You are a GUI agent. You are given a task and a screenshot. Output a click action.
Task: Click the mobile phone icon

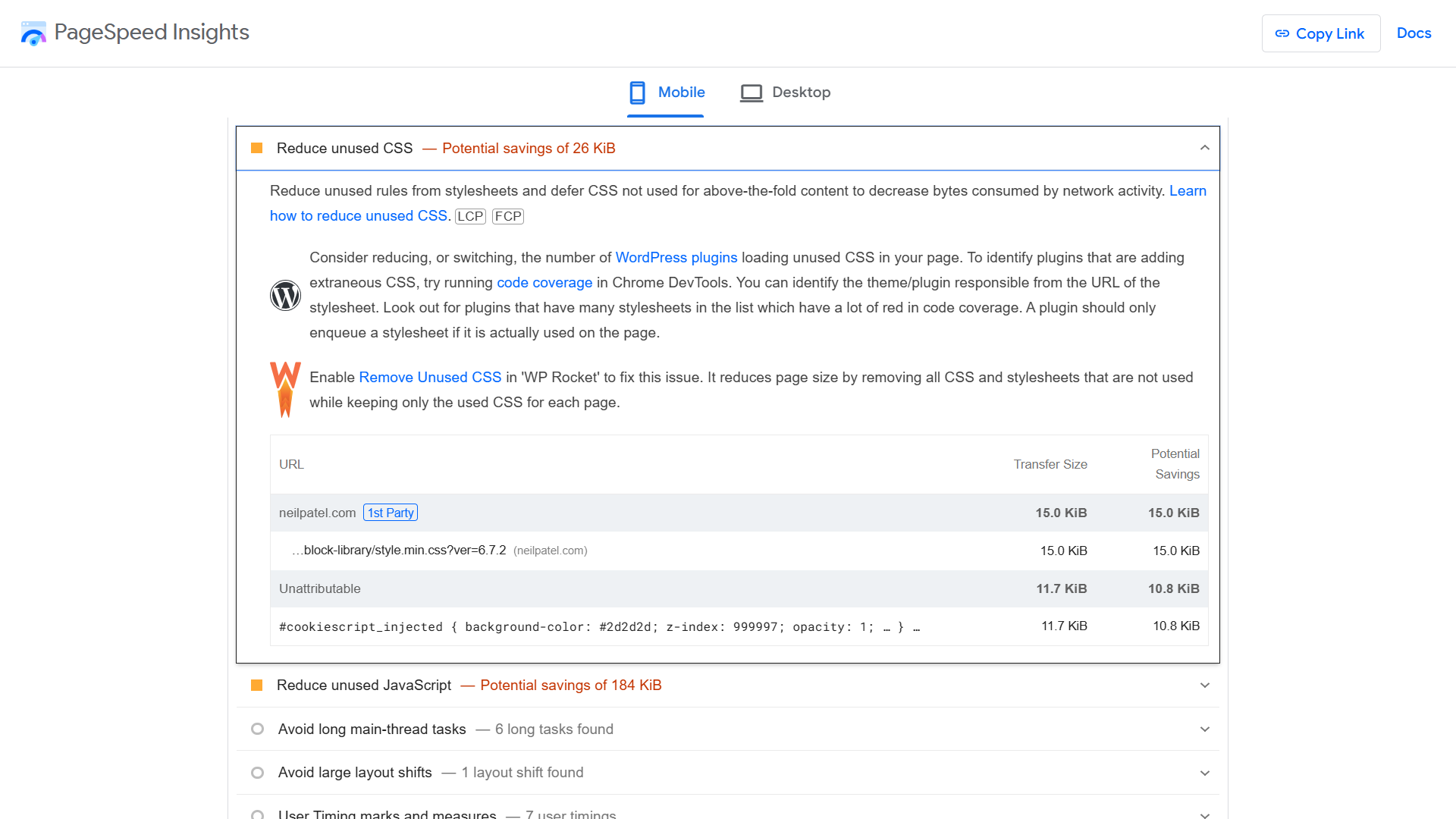pos(638,93)
